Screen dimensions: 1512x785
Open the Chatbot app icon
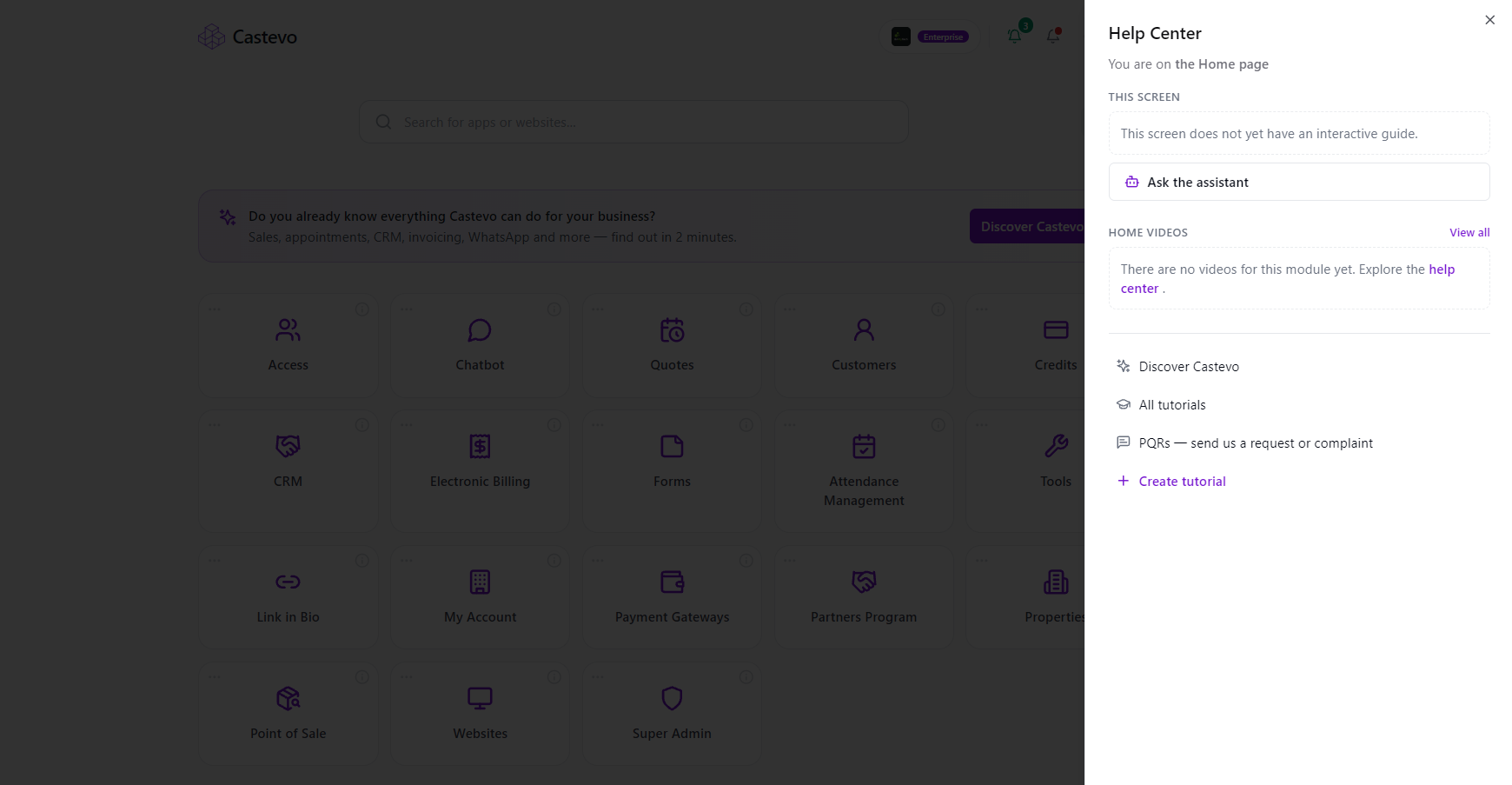[480, 330]
